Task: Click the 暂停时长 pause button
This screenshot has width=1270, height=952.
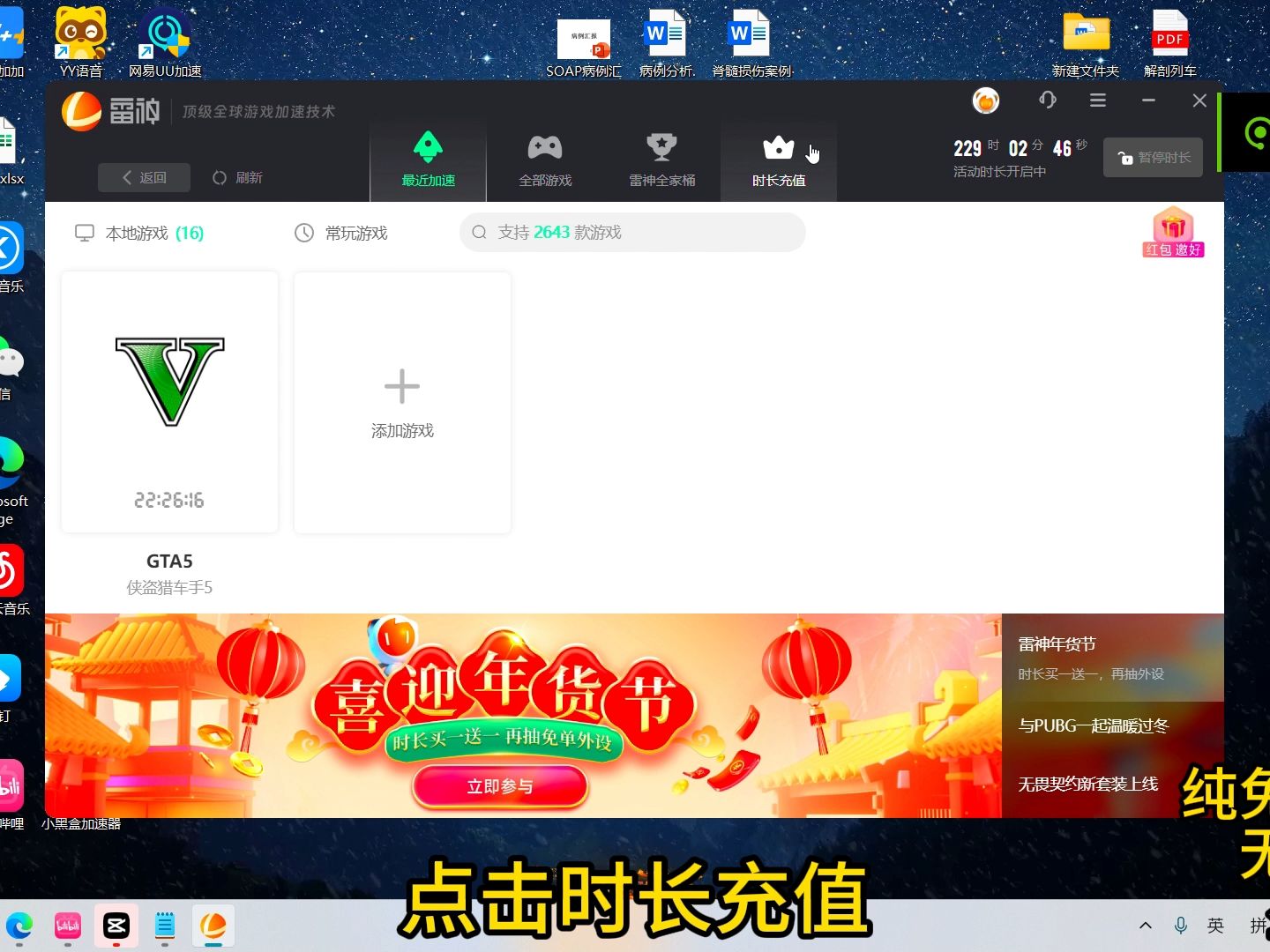Action: point(1153,158)
